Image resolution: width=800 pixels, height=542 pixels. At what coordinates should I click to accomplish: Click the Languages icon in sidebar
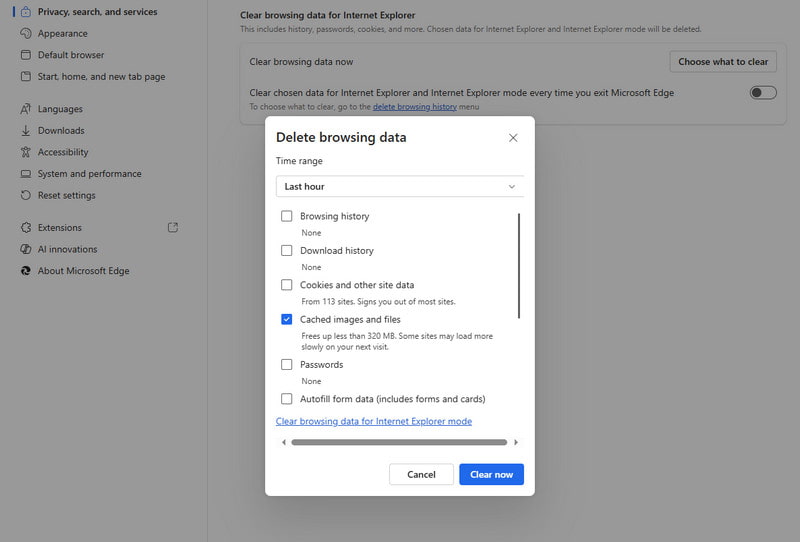(x=26, y=109)
